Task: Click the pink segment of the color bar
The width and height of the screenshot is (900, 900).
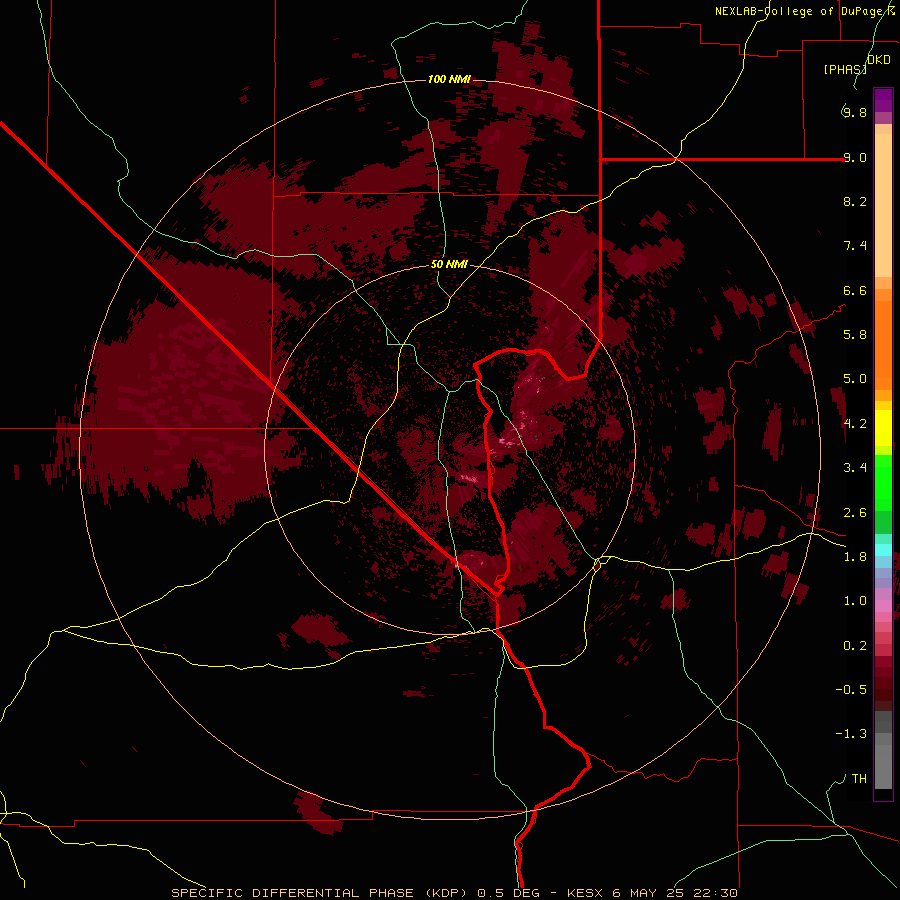Action: (883, 606)
